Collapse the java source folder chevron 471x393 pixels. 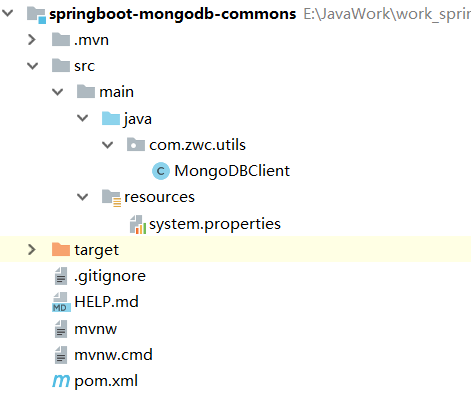pyautogui.click(x=82, y=118)
